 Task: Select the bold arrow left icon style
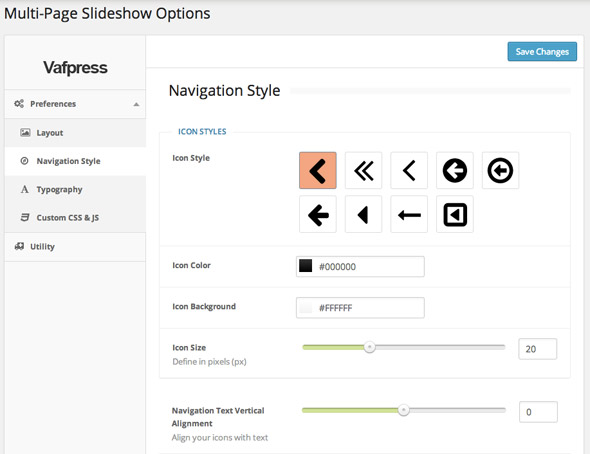click(x=318, y=214)
